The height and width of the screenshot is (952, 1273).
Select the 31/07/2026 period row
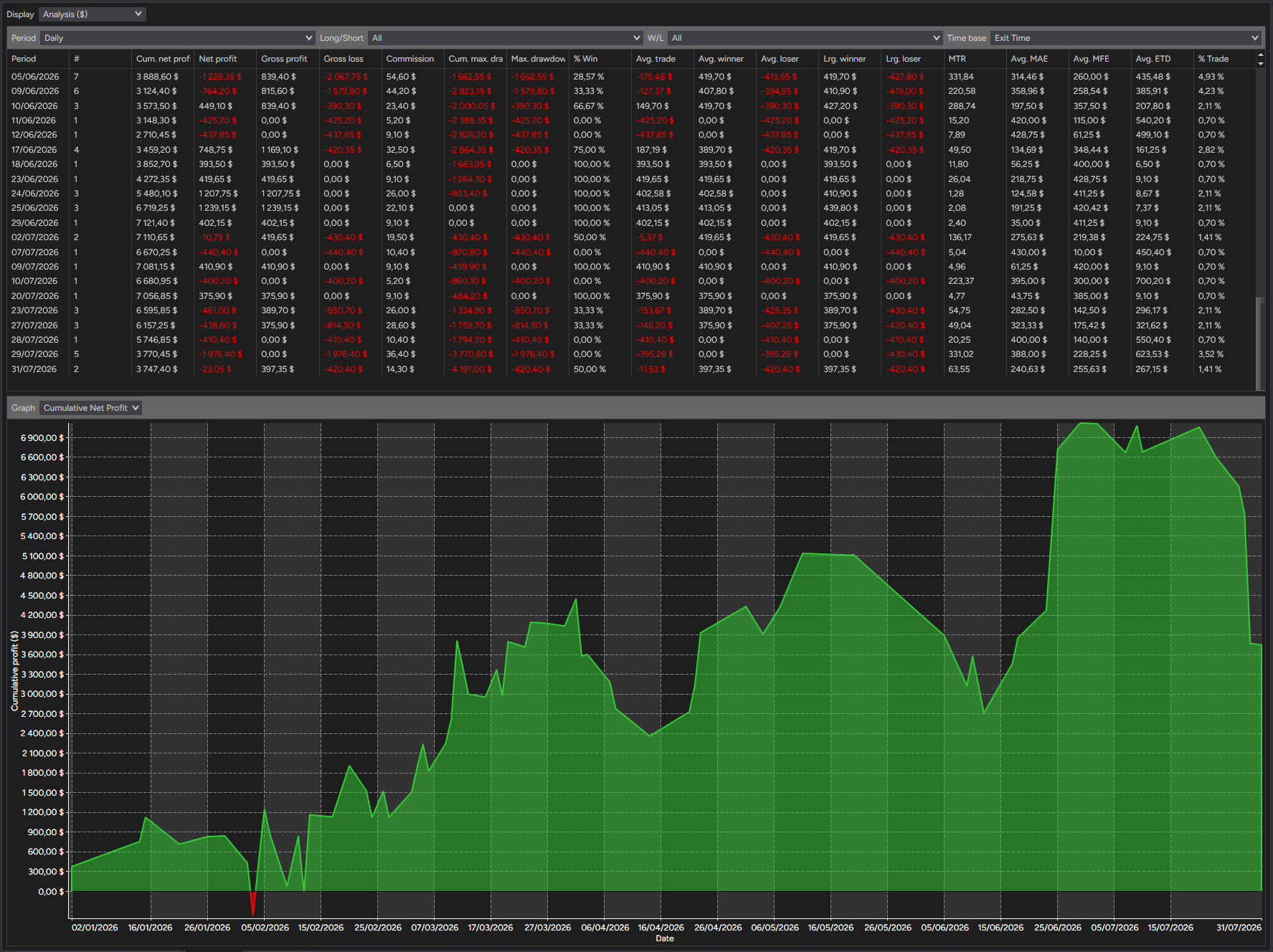tap(631, 369)
